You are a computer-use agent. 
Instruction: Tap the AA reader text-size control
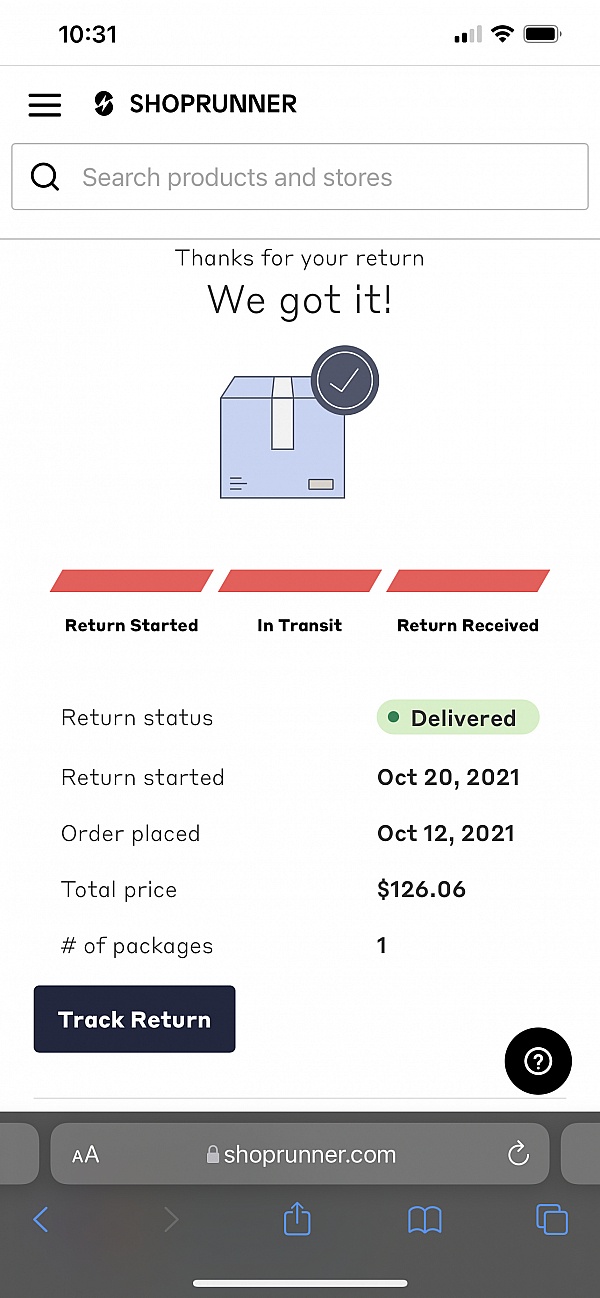tap(86, 1155)
